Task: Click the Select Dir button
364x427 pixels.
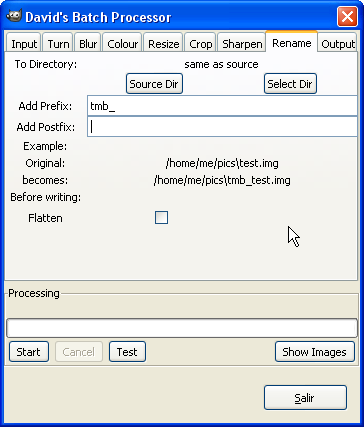Action: tap(290, 84)
